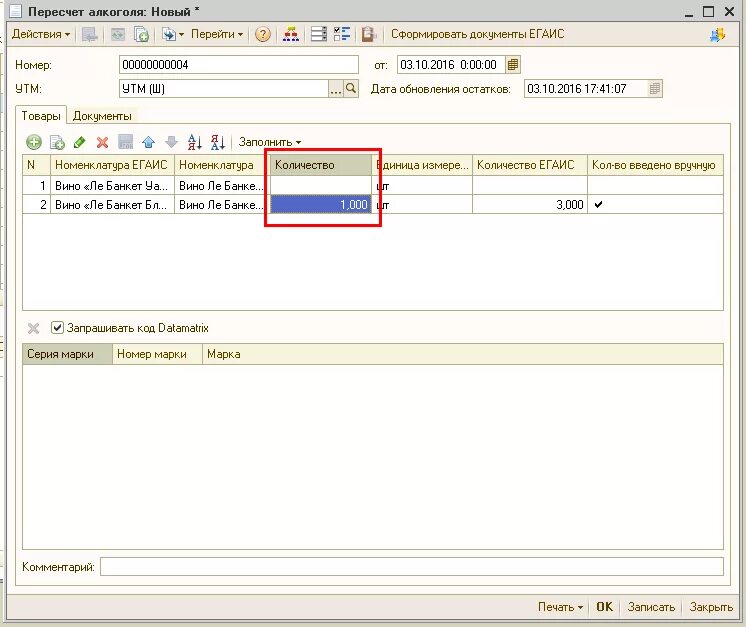
Task: Click the edit row pencil icon
Action: [79, 142]
